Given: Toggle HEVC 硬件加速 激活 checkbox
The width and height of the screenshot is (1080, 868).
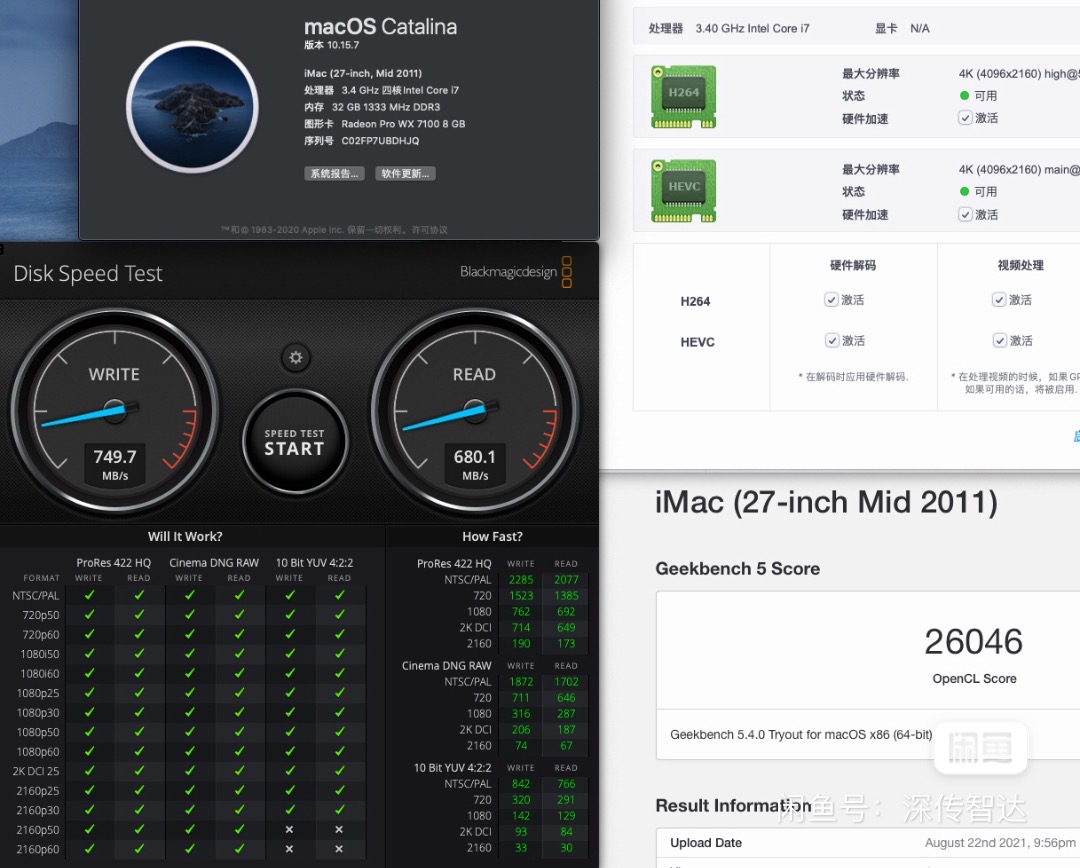Looking at the screenshot, I should tap(966, 214).
